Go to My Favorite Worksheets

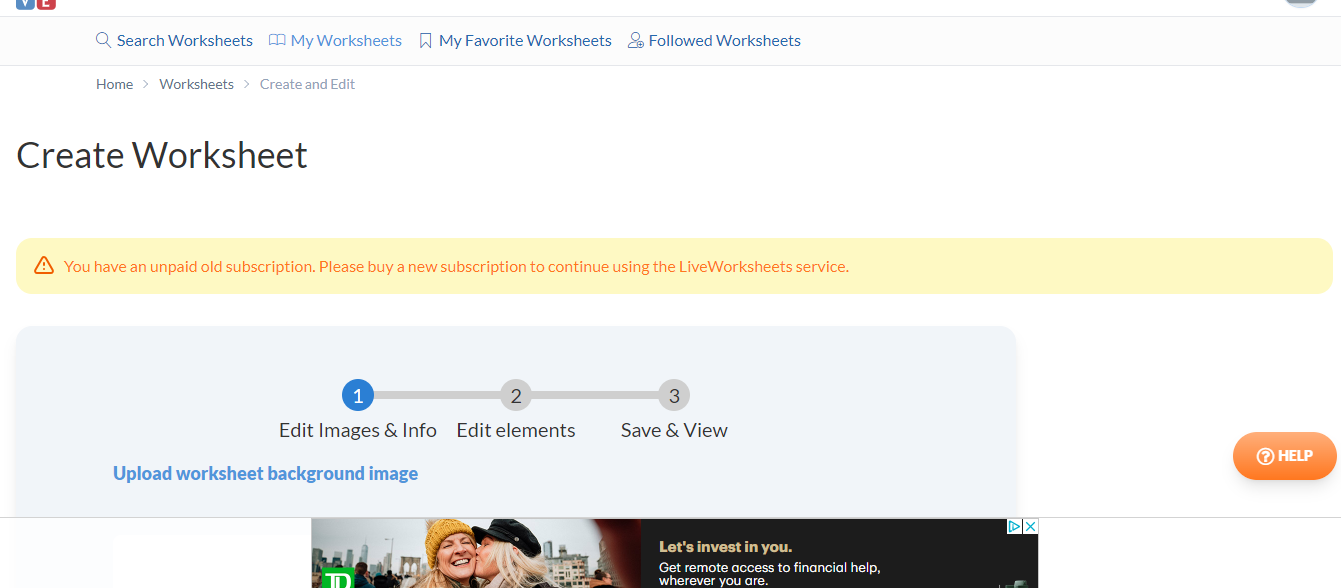point(525,41)
